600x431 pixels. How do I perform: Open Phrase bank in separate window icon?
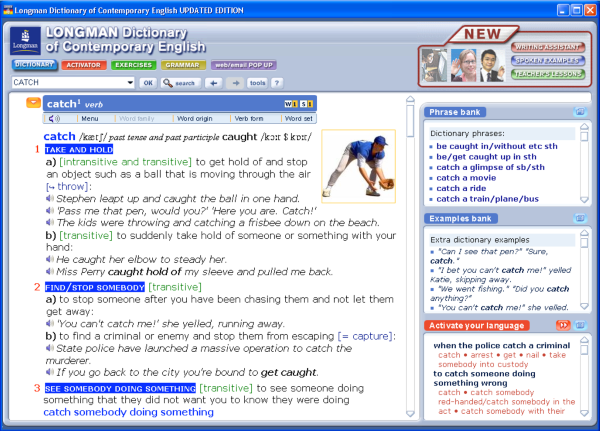pyautogui.click(x=580, y=112)
